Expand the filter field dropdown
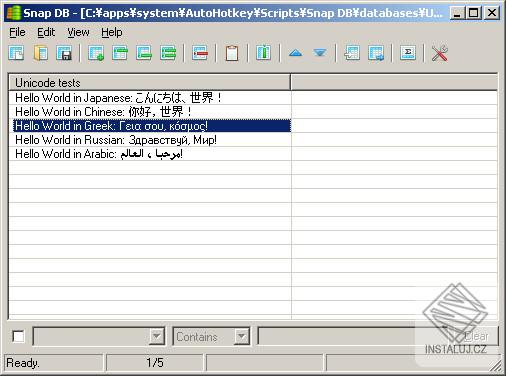Image resolution: width=506 pixels, height=376 pixels. click(156, 336)
